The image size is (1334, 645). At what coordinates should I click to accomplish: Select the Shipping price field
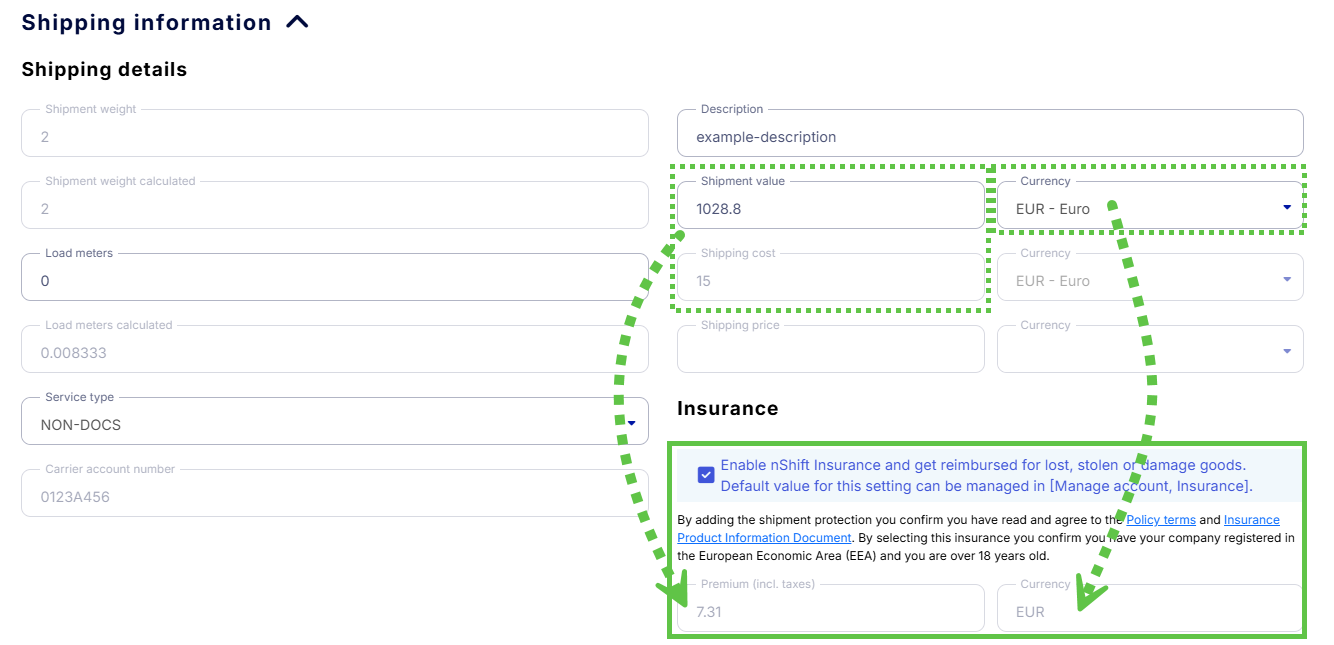tap(830, 353)
